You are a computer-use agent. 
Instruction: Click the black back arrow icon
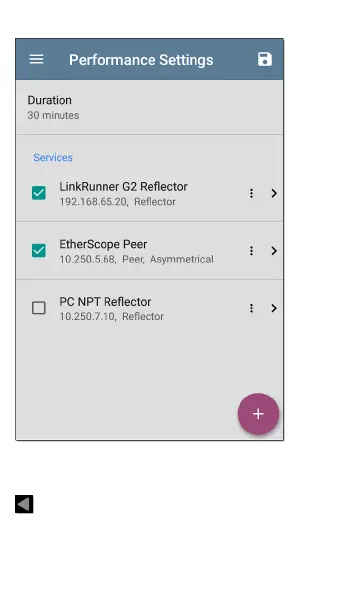24,504
